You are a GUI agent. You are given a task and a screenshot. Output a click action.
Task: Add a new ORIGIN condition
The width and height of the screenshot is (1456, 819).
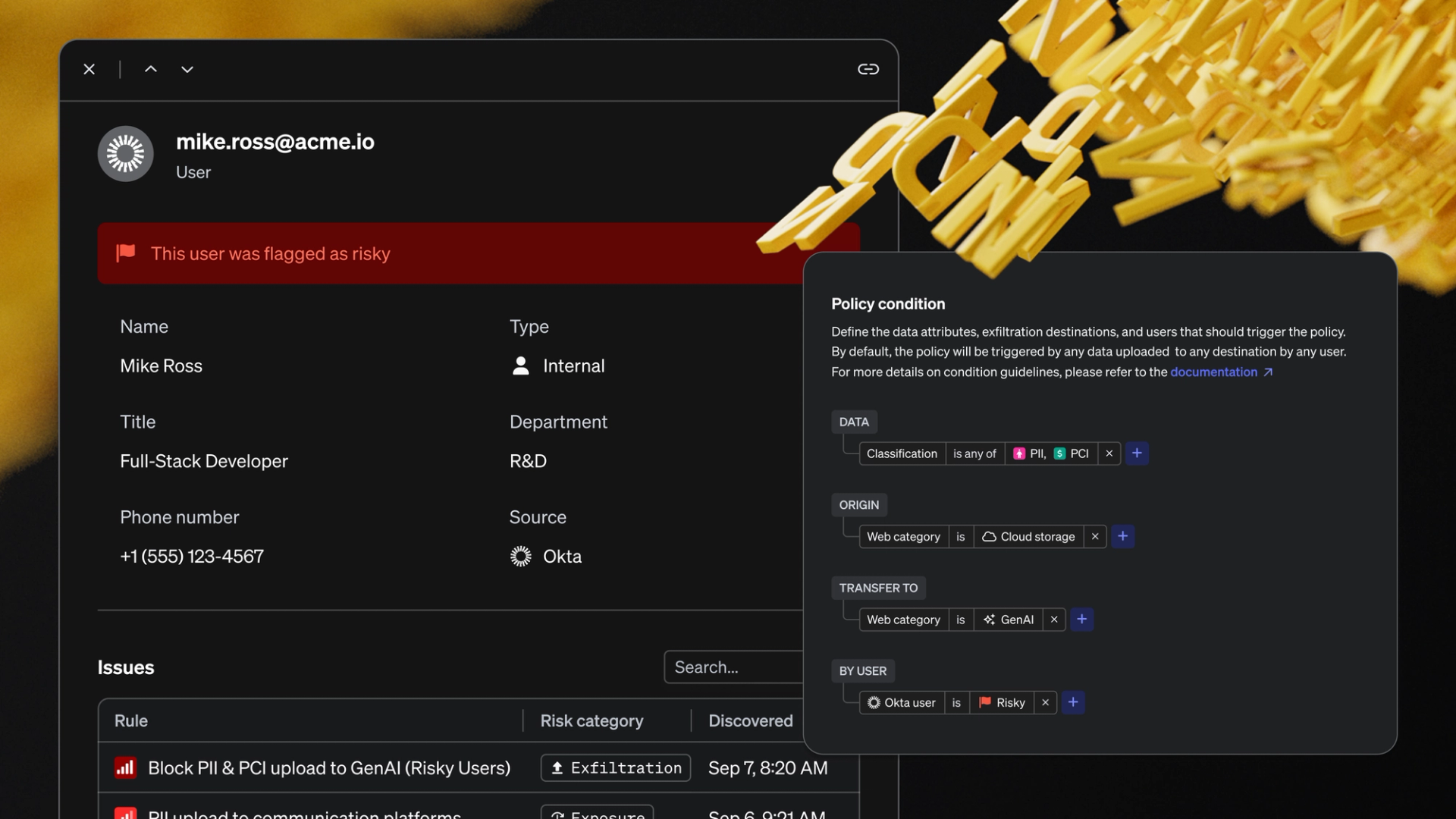click(1122, 537)
